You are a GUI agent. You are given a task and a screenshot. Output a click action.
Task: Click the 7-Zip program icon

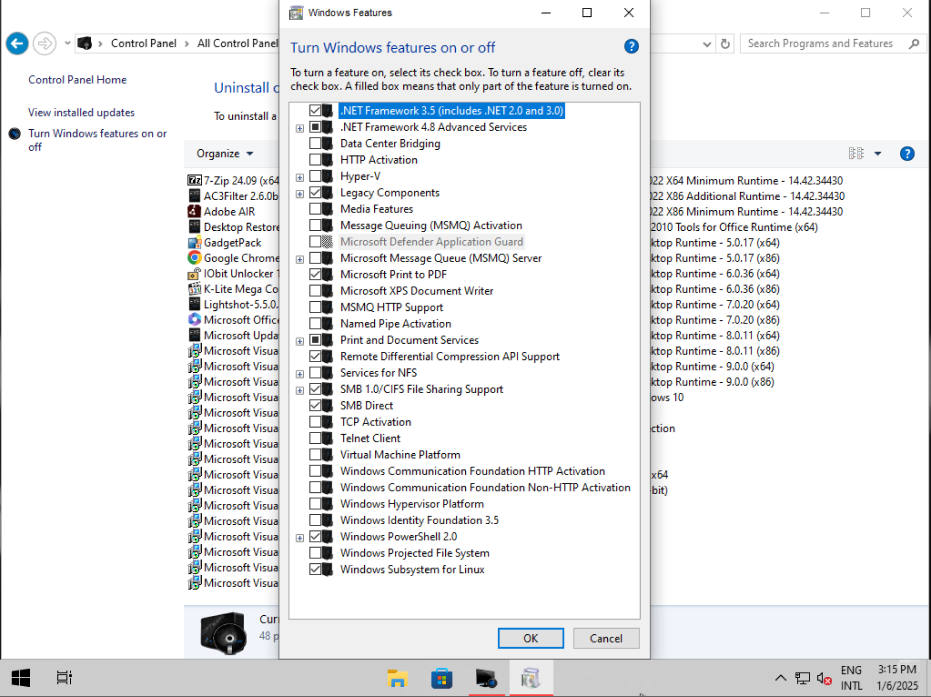tap(194, 180)
